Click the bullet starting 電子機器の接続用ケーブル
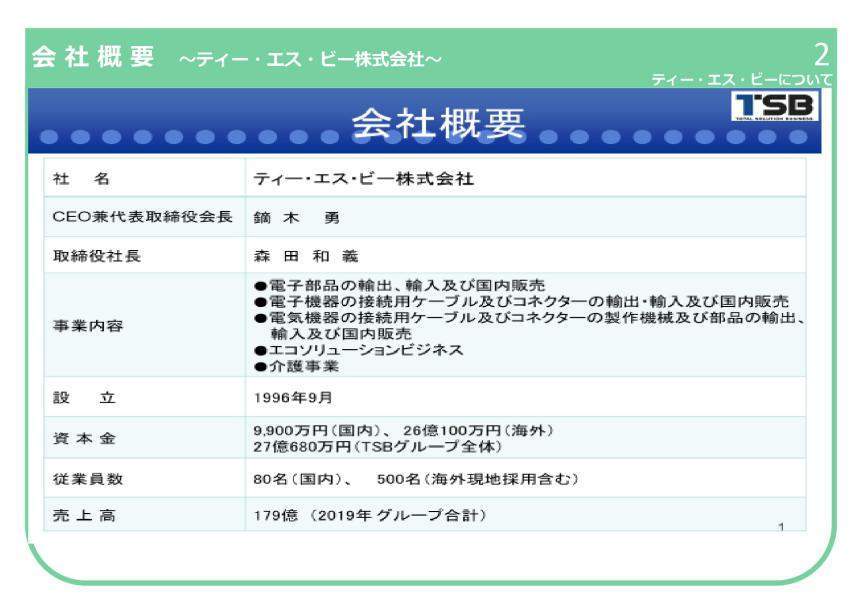This screenshot has width=868, height=614. pyautogui.click(x=521, y=302)
